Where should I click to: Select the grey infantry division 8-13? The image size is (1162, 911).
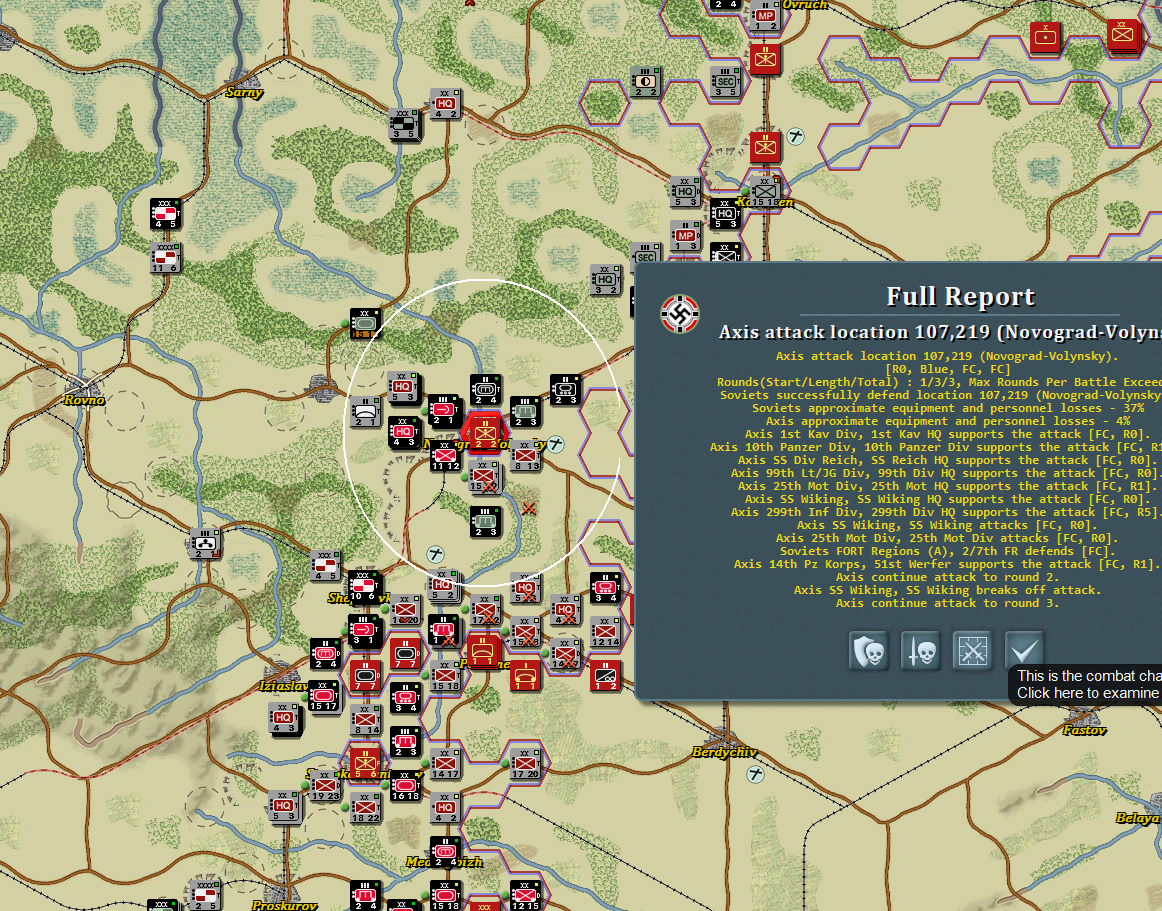pos(525,455)
